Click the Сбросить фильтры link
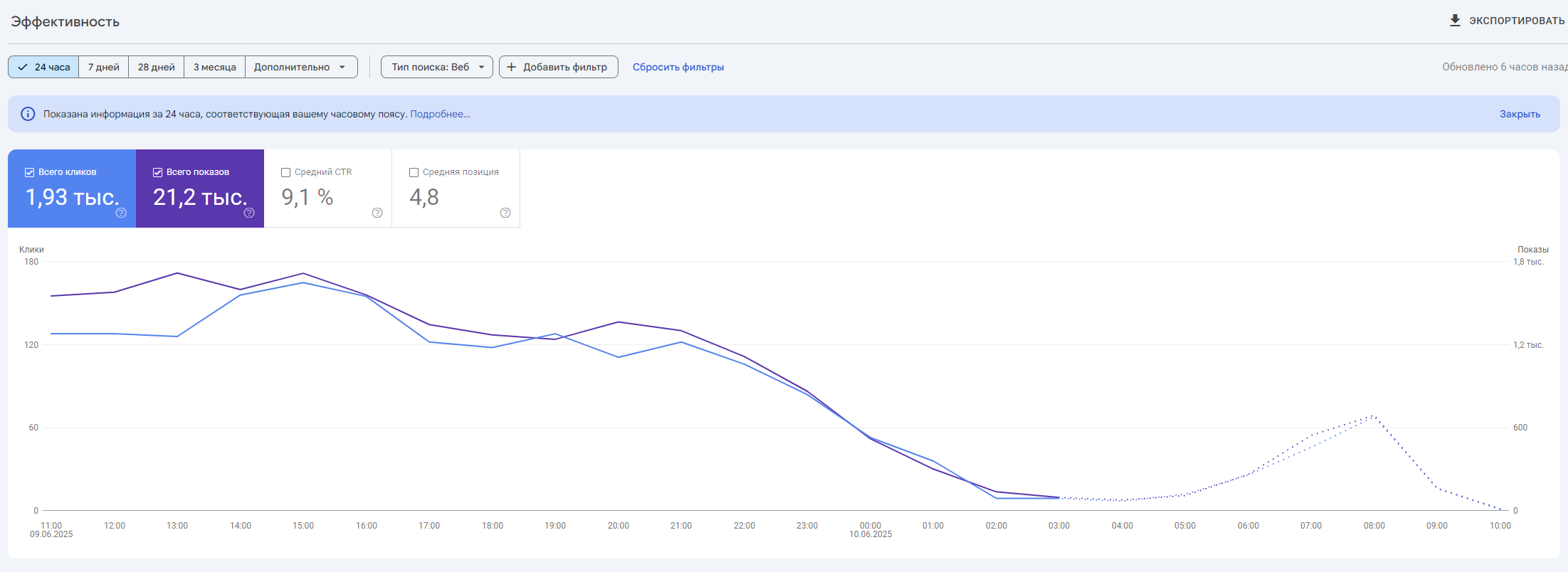The height and width of the screenshot is (572, 1568). (678, 67)
